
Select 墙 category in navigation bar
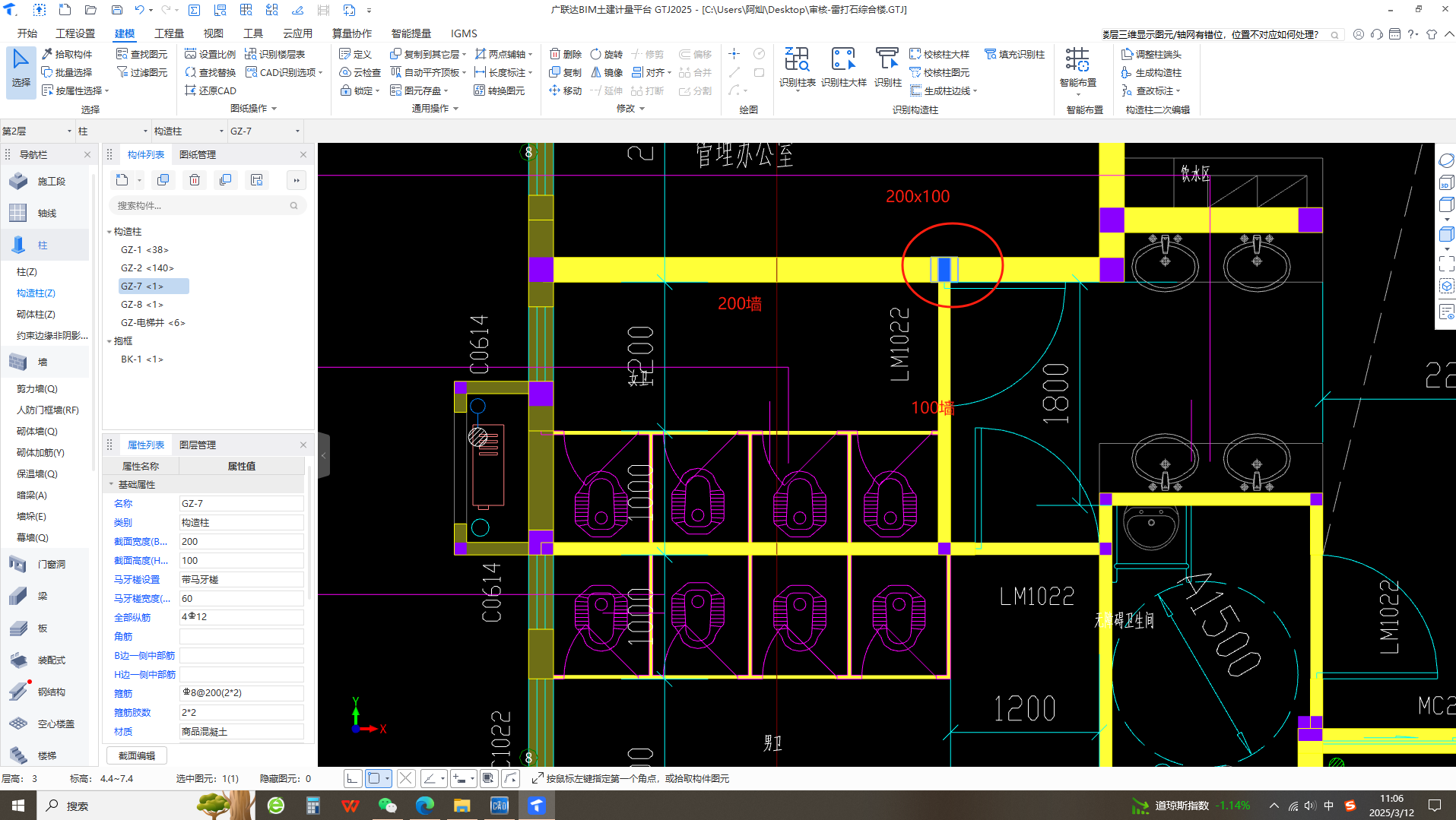point(46,362)
